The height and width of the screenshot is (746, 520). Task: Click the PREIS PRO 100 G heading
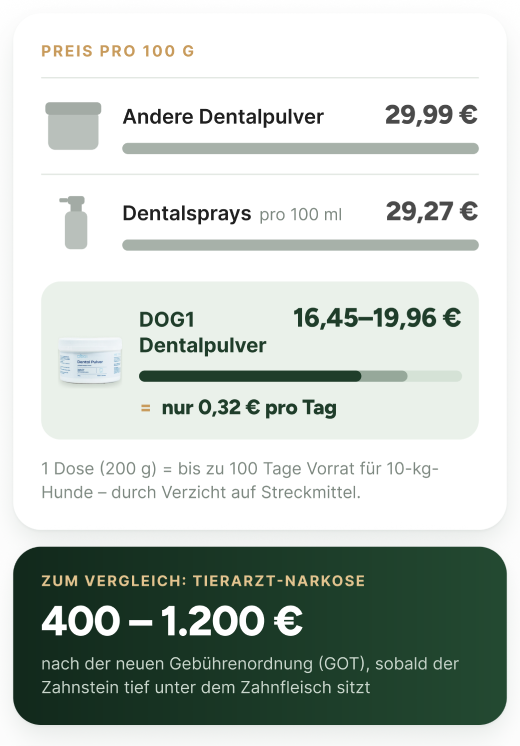(x=118, y=51)
